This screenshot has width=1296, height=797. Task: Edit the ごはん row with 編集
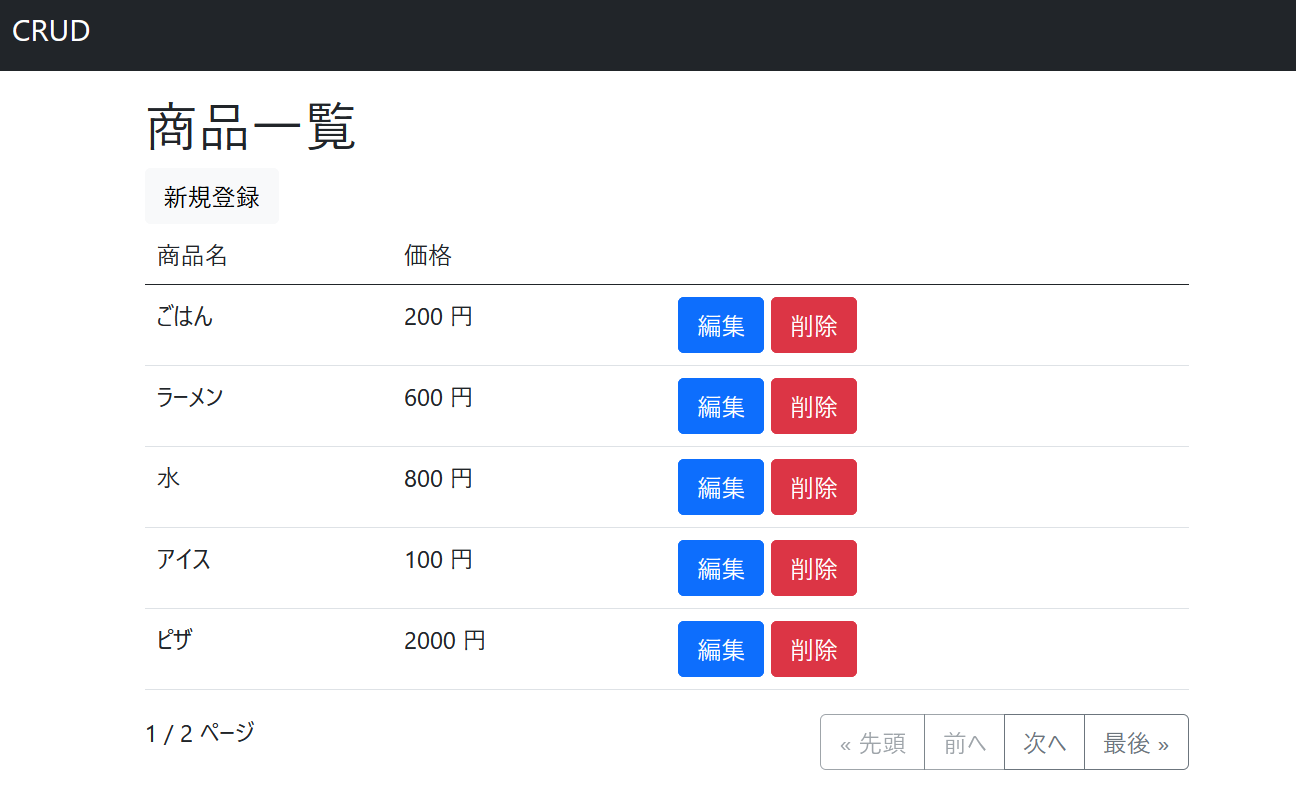(721, 325)
